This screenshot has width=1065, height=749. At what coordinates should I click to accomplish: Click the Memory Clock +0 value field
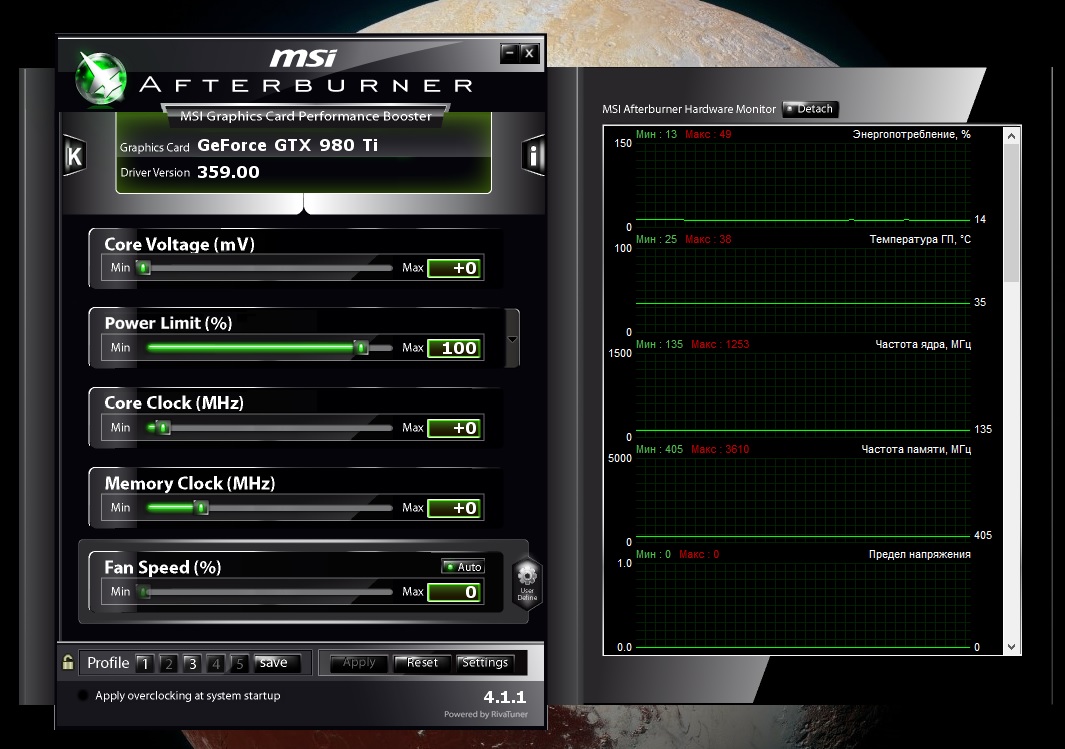click(455, 508)
